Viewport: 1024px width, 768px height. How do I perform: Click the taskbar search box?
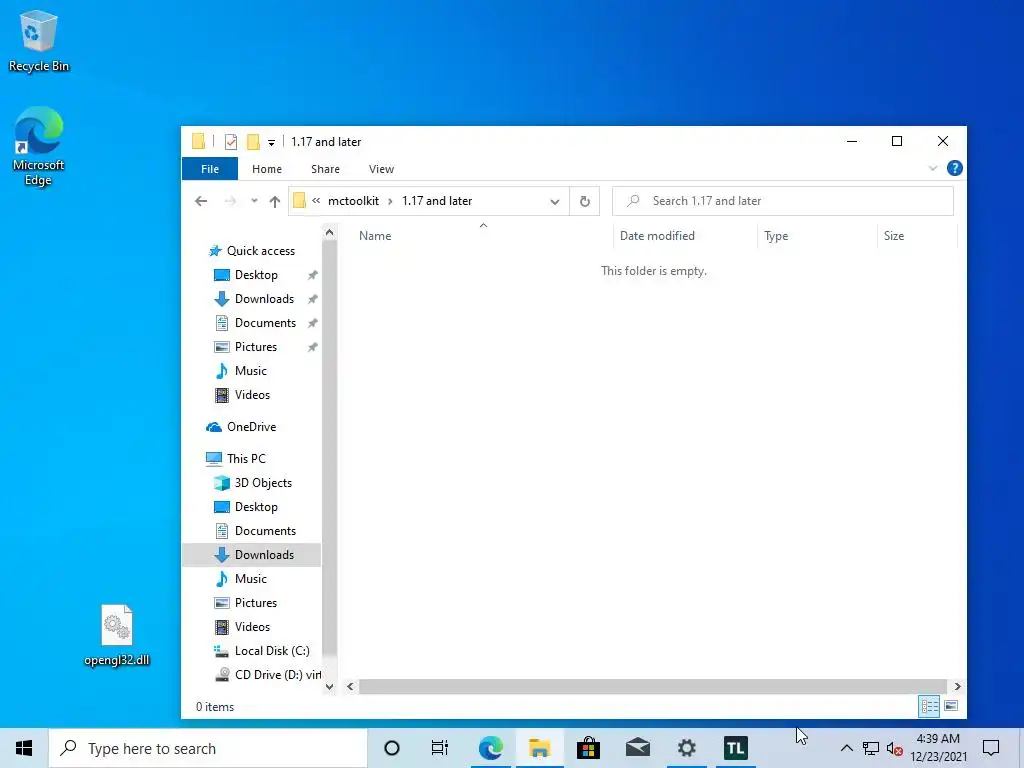208,748
